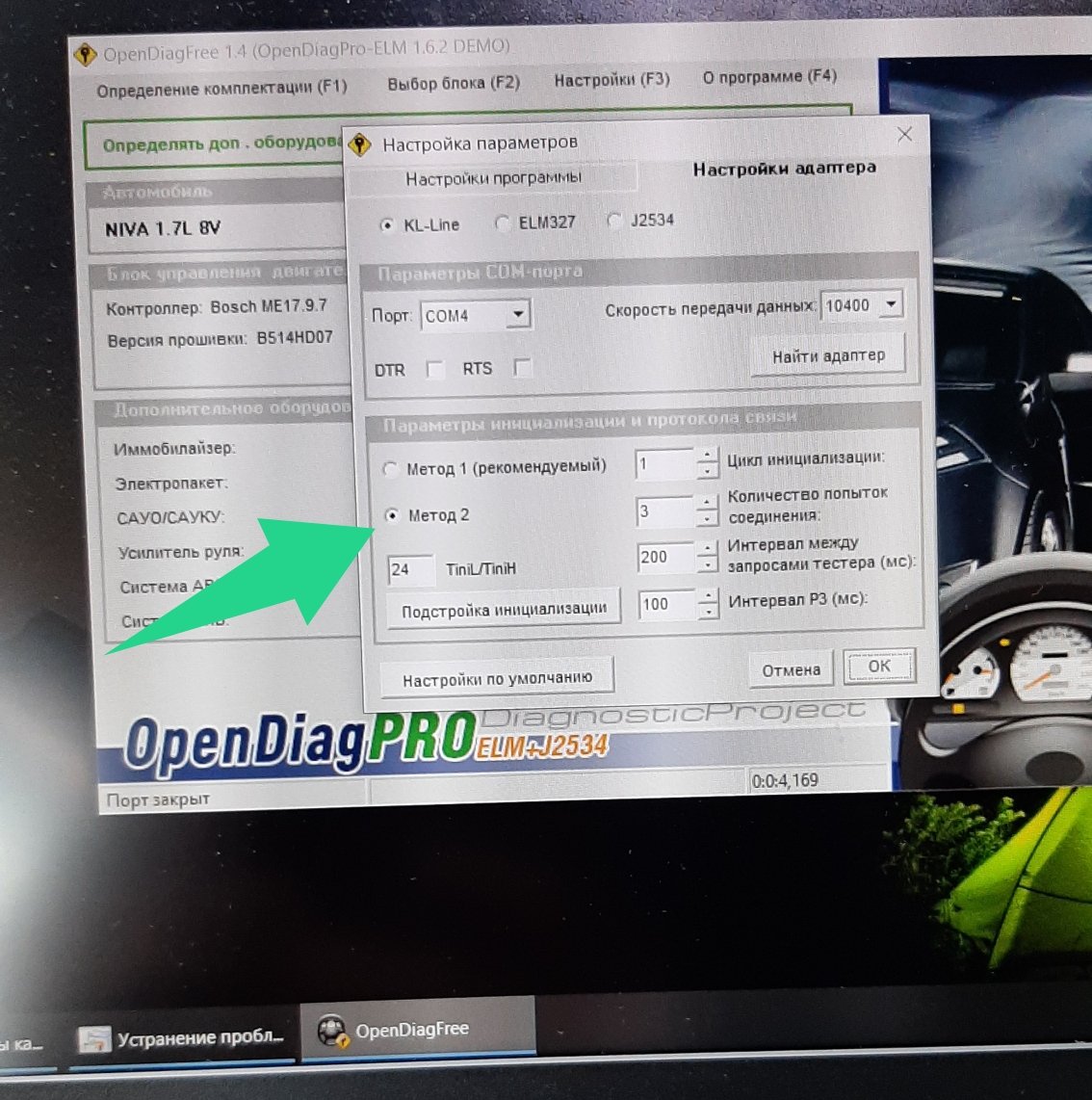Click the Иммобилайзер: label
The image size is (1092, 1100).
coord(174,448)
